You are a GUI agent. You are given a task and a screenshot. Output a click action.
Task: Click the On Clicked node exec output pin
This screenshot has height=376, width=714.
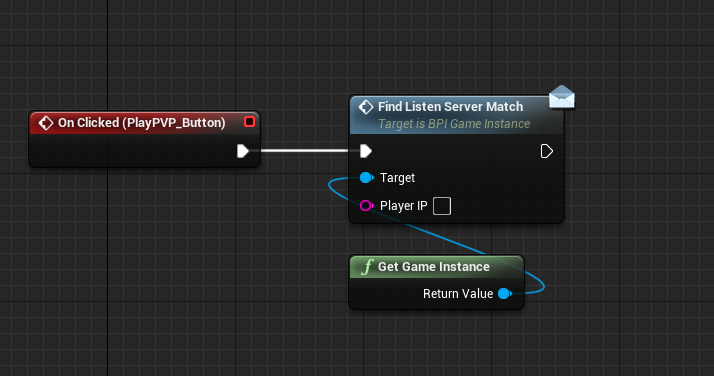tap(243, 151)
